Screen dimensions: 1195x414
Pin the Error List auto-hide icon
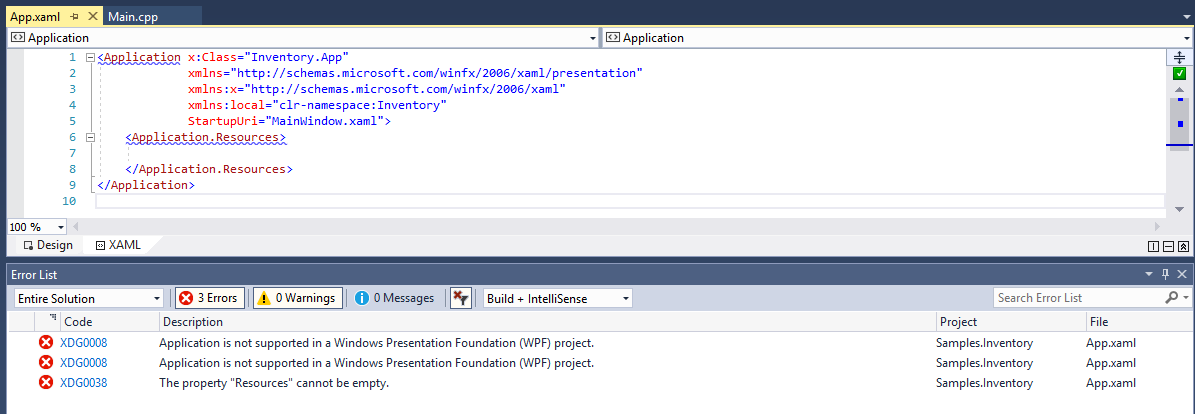click(1165, 274)
